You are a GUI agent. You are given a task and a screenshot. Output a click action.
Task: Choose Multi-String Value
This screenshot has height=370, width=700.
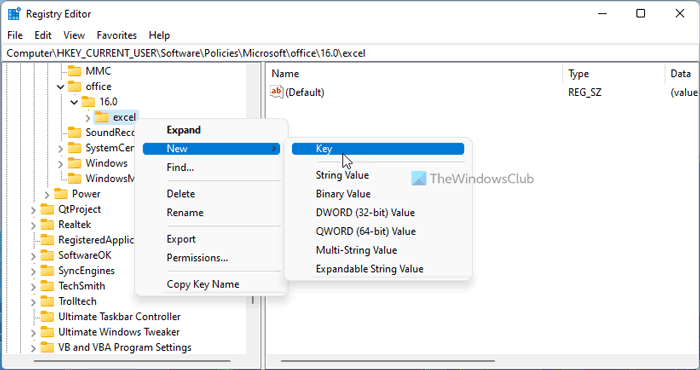(356, 250)
